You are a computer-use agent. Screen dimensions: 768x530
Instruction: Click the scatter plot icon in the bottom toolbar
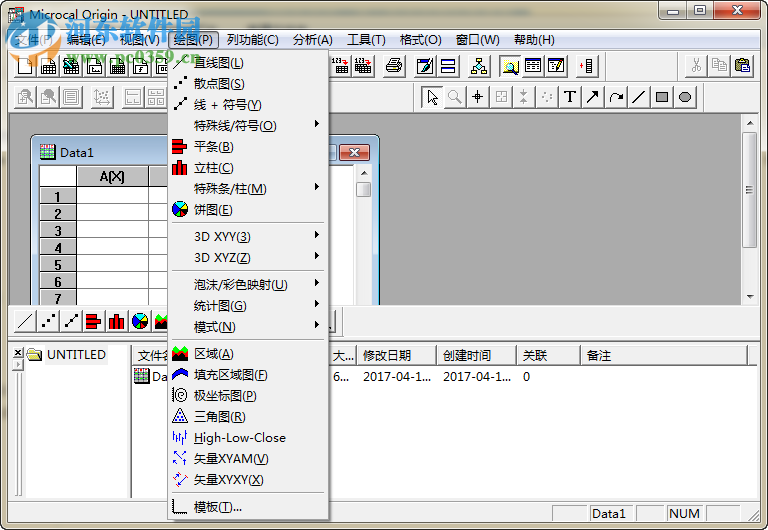coord(48,321)
